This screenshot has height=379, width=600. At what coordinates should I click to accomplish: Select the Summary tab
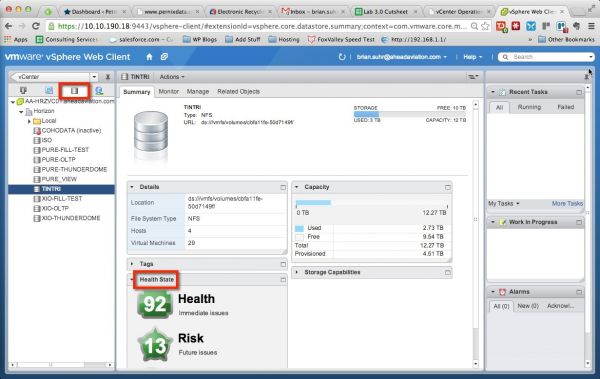click(x=137, y=92)
